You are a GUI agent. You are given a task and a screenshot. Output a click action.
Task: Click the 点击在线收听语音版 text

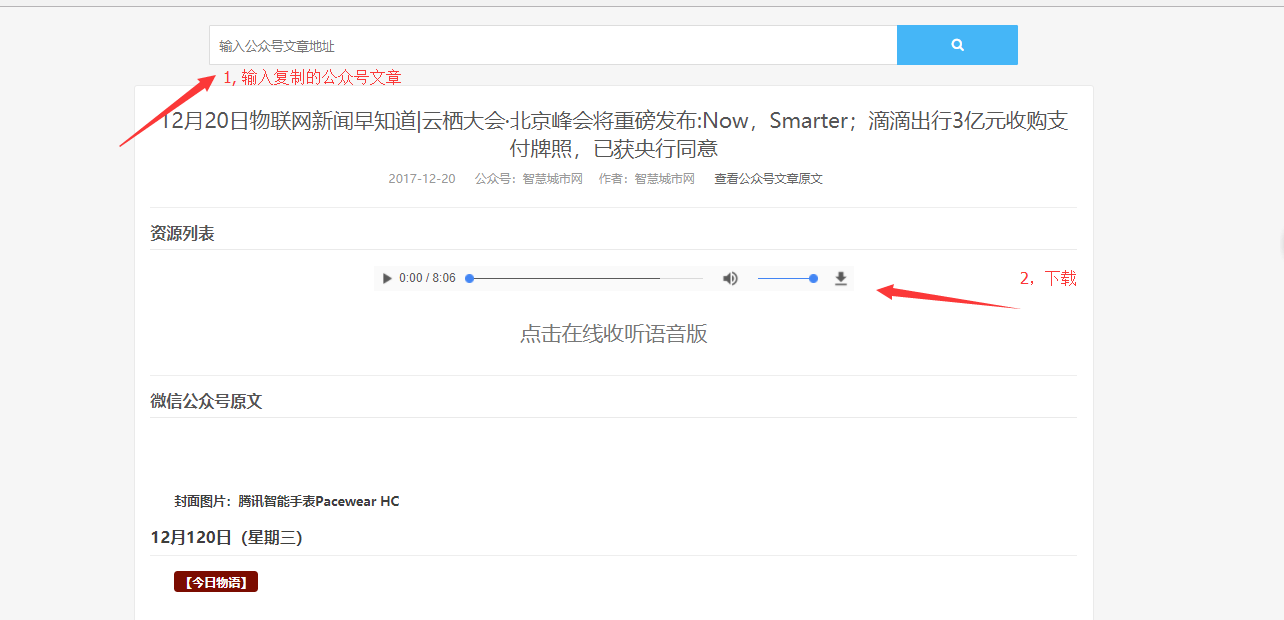(x=614, y=334)
